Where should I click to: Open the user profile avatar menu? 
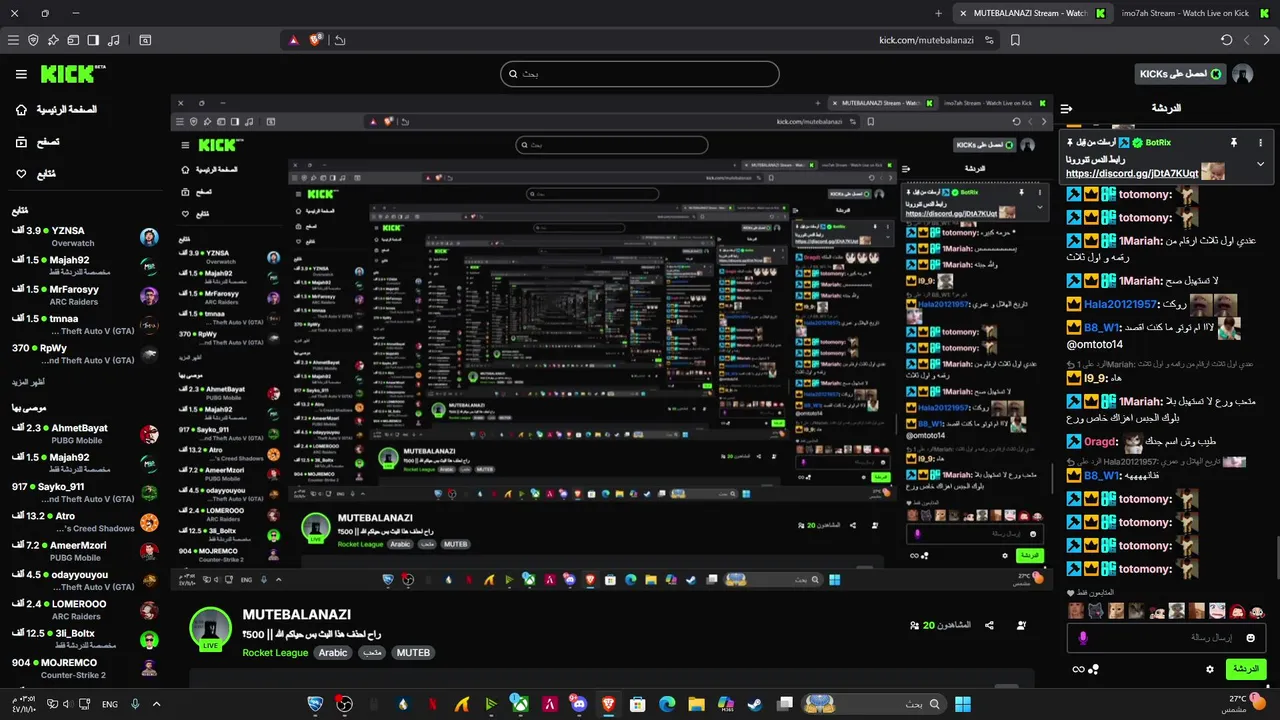[x=1243, y=74]
